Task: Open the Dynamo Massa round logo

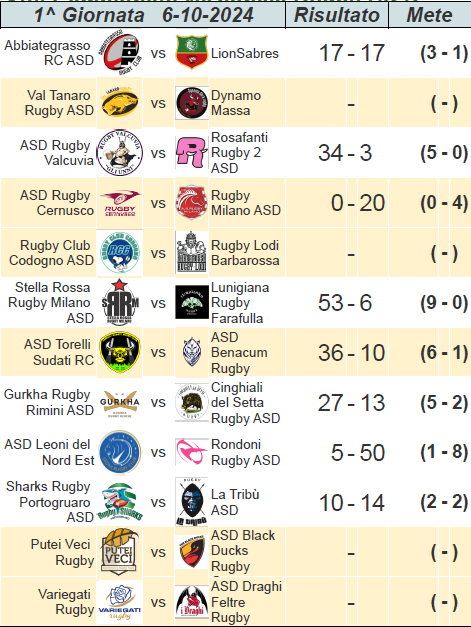Action: pos(192,103)
